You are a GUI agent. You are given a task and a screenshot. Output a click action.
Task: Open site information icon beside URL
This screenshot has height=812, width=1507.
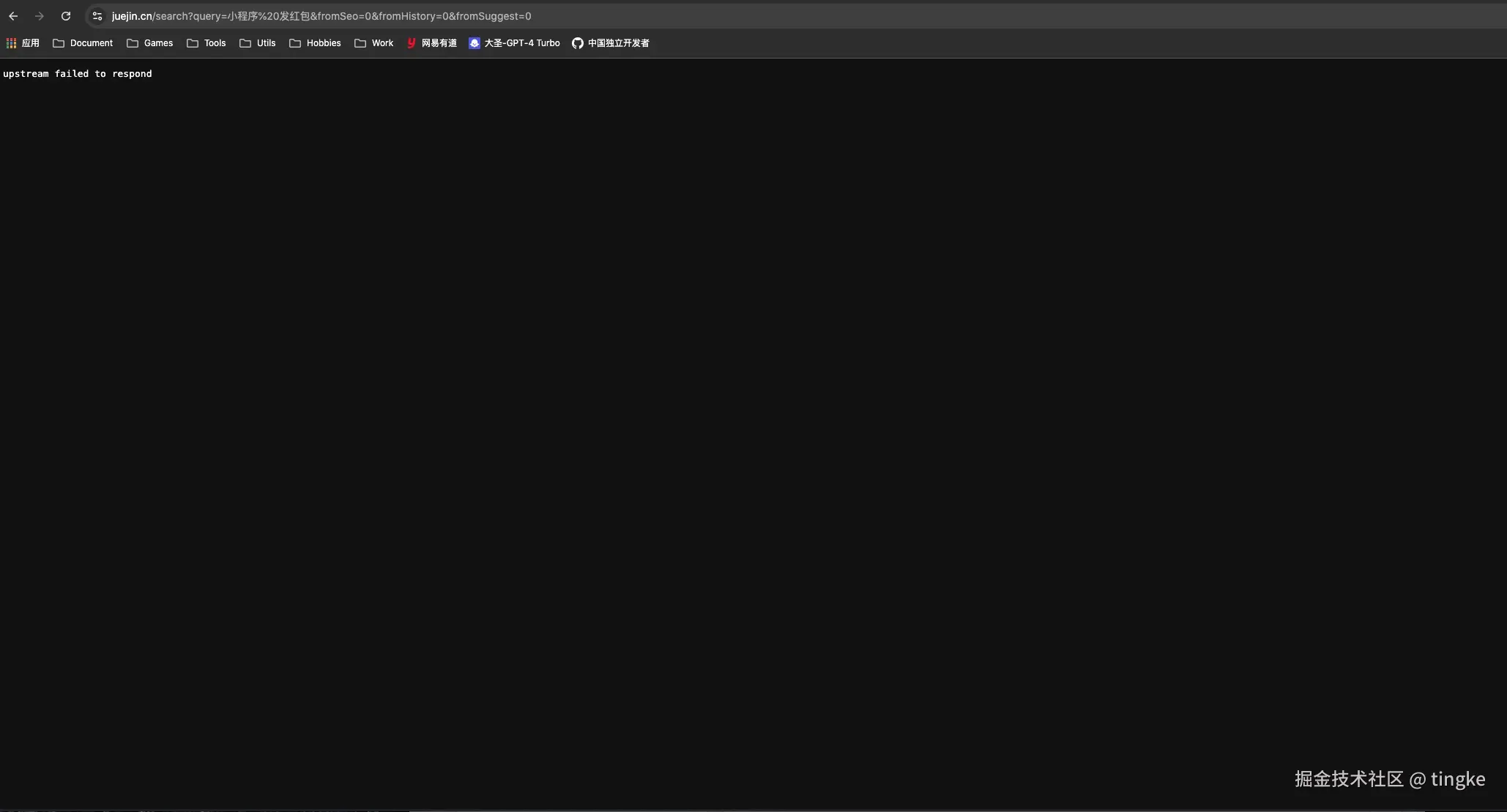click(x=97, y=16)
